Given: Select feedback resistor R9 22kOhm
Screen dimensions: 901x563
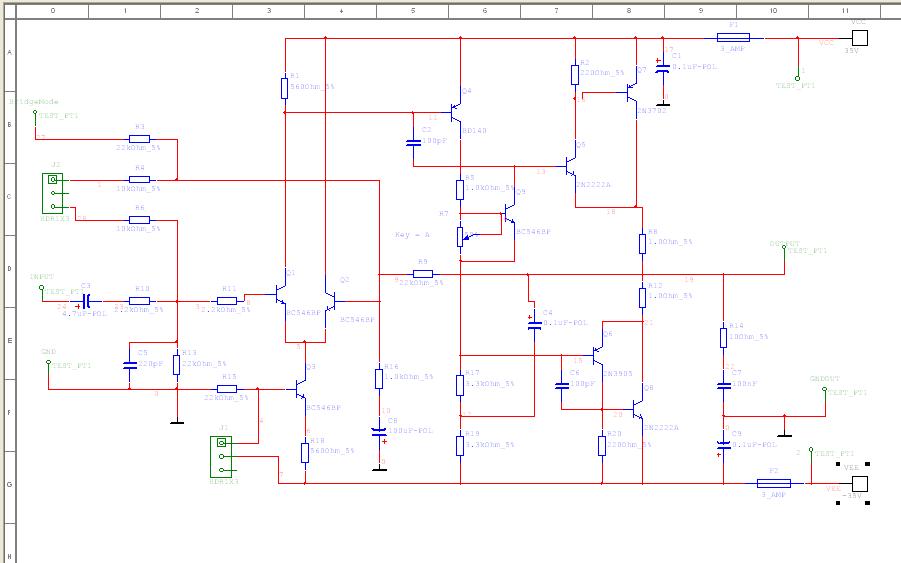Looking at the screenshot, I should (423, 274).
